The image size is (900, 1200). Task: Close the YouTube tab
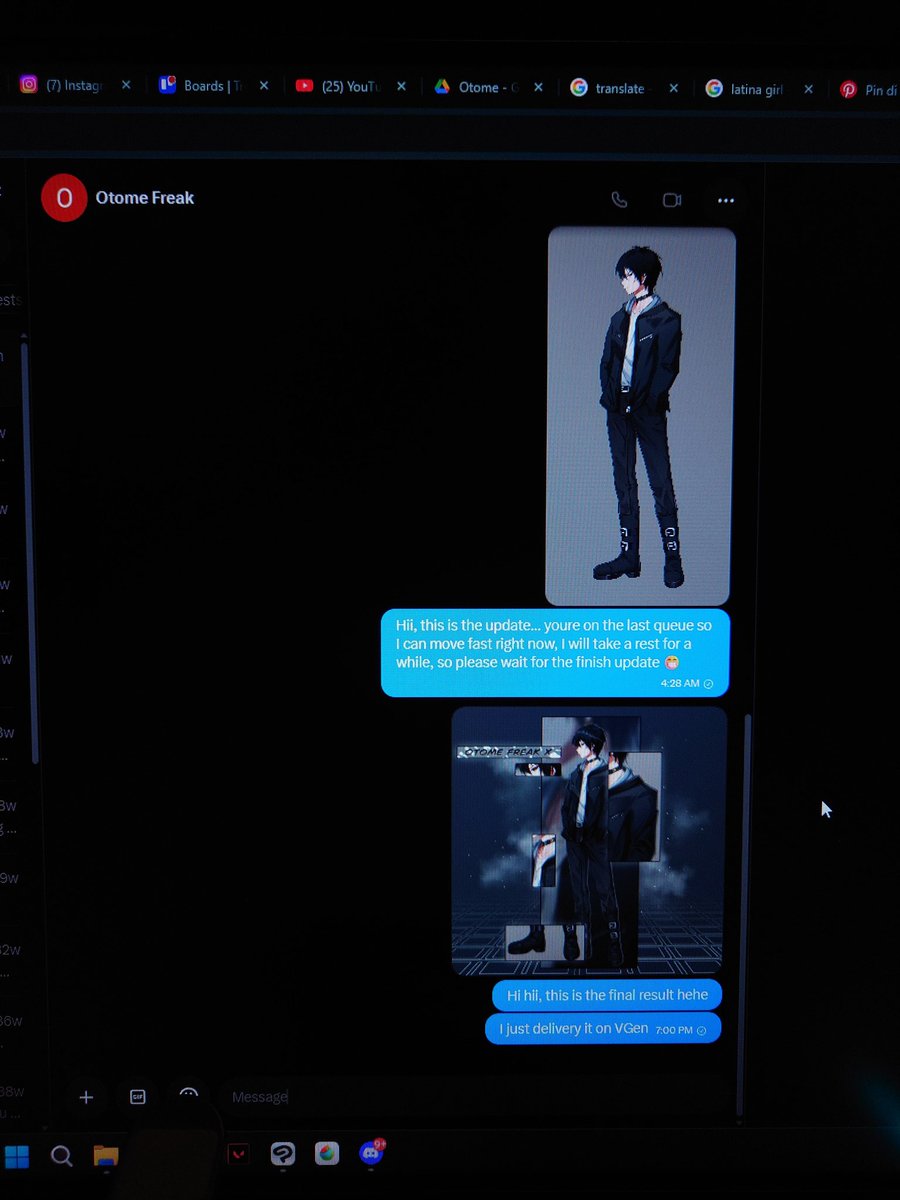(x=401, y=87)
